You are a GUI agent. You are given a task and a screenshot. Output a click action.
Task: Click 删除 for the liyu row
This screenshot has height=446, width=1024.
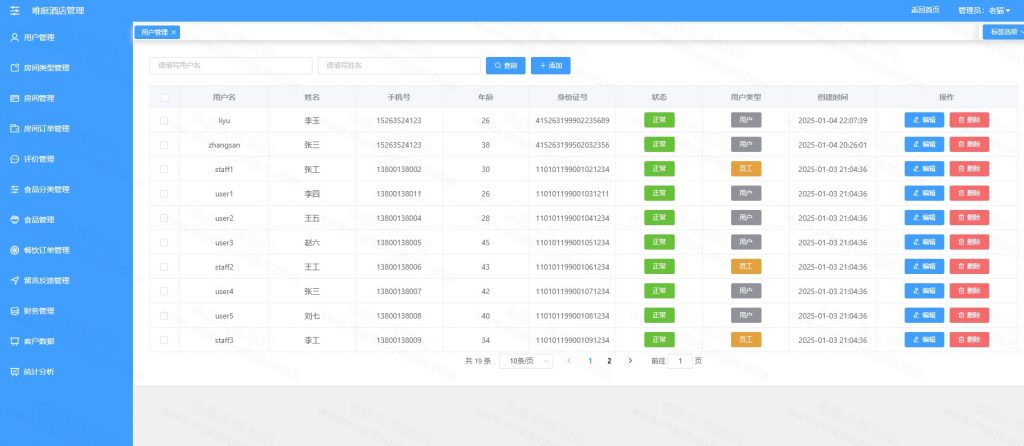click(969, 120)
